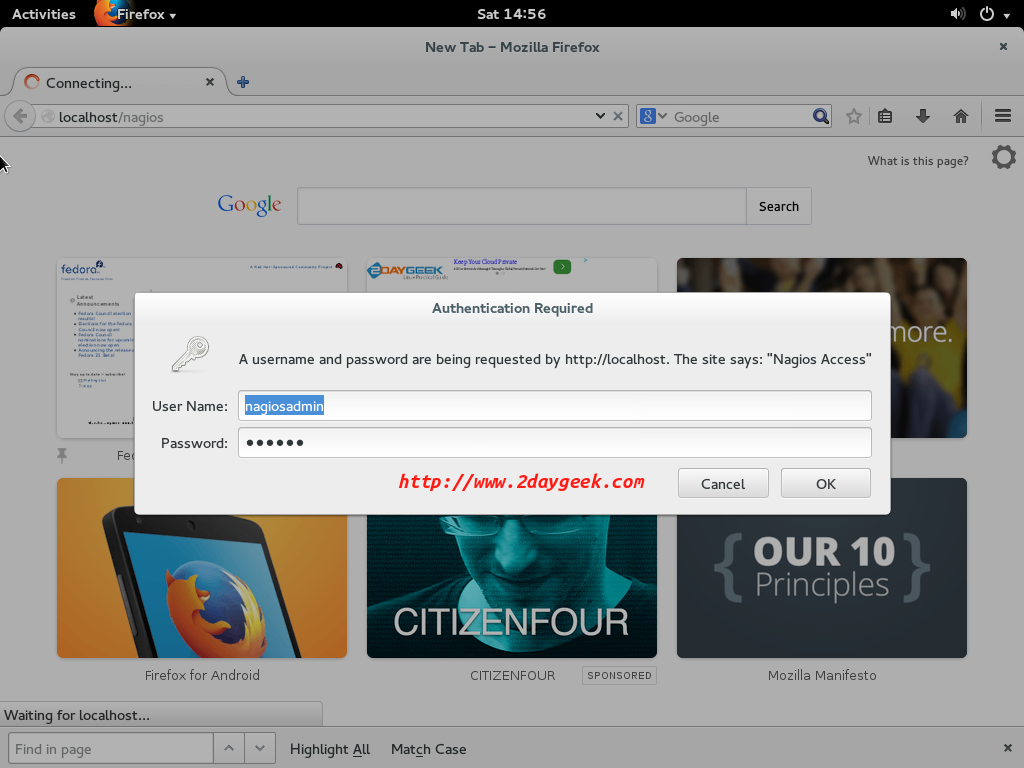The width and height of the screenshot is (1024, 768).
Task: Go to the Home page icon
Action: click(x=961, y=116)
